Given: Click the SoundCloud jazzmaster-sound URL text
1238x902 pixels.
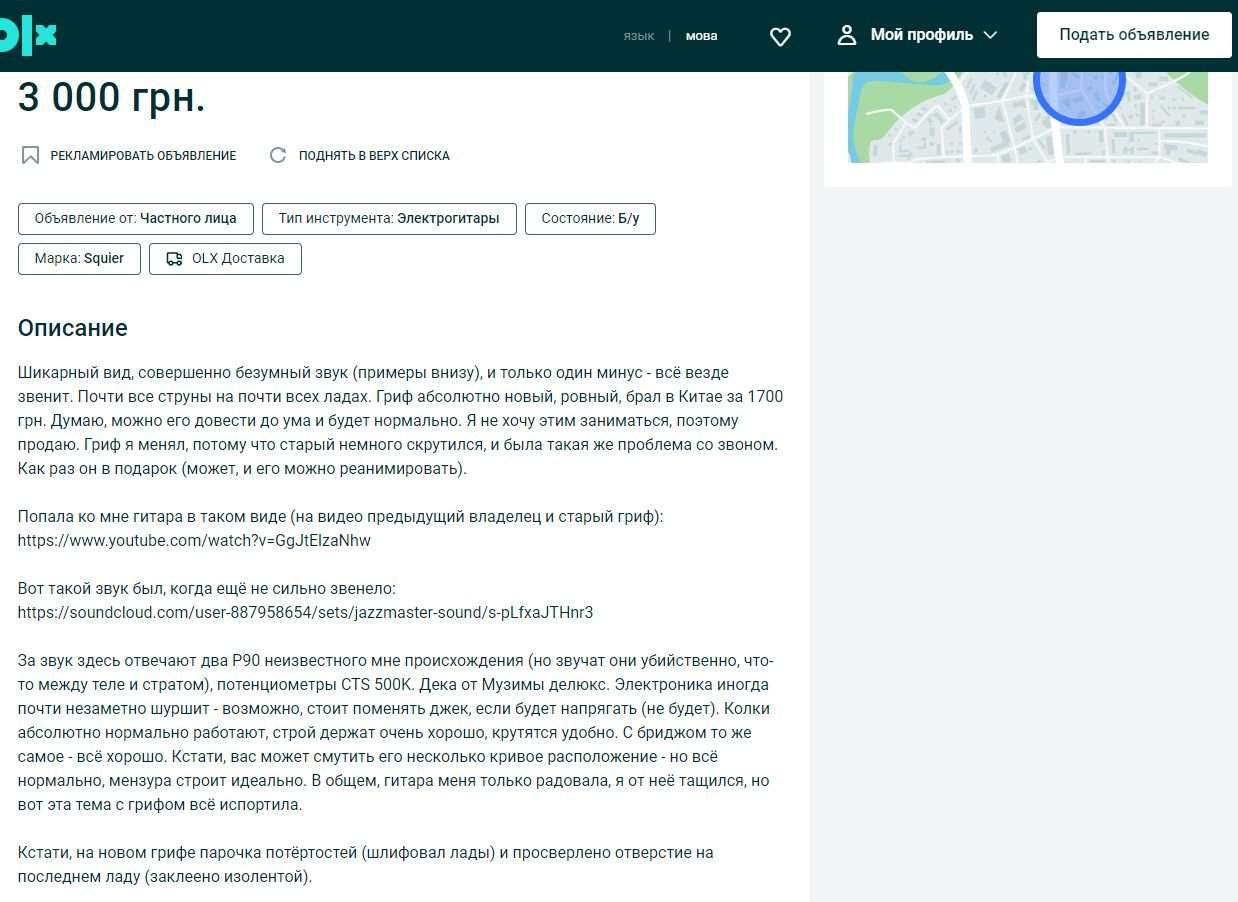Looking at the screenshot, I should [305, 612].
